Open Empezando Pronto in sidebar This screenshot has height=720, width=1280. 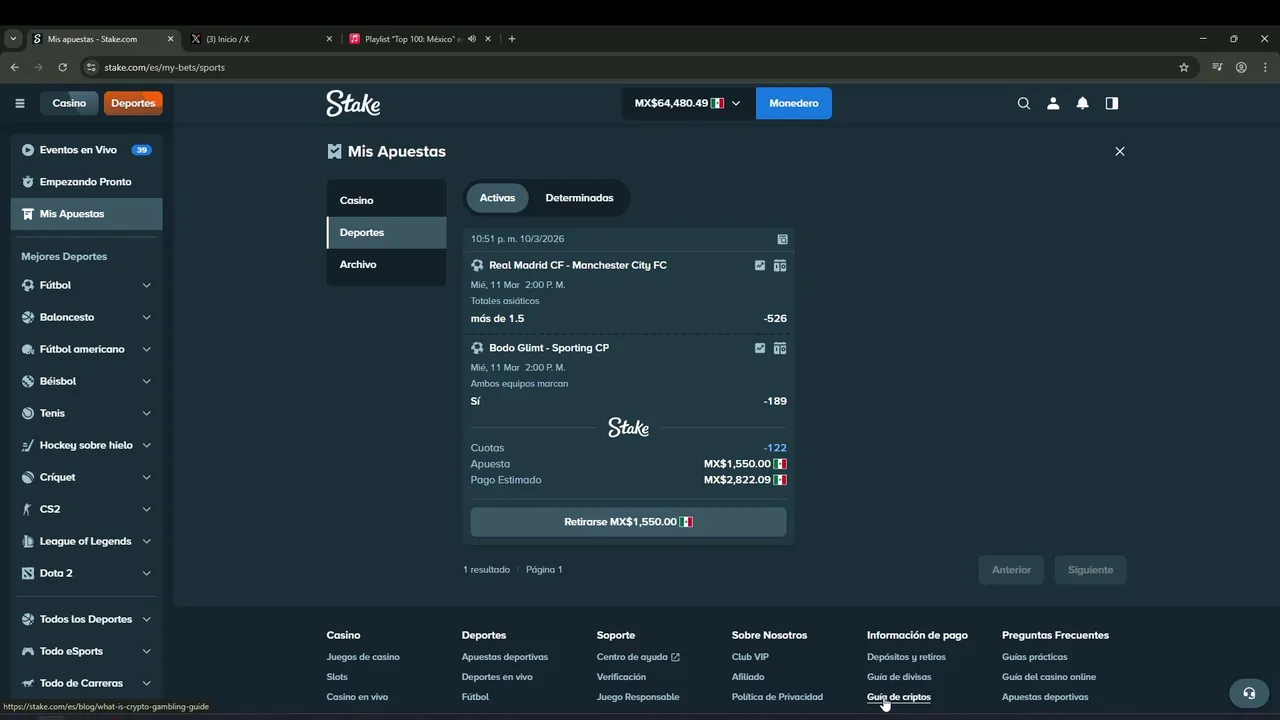[x=86, y=182]
